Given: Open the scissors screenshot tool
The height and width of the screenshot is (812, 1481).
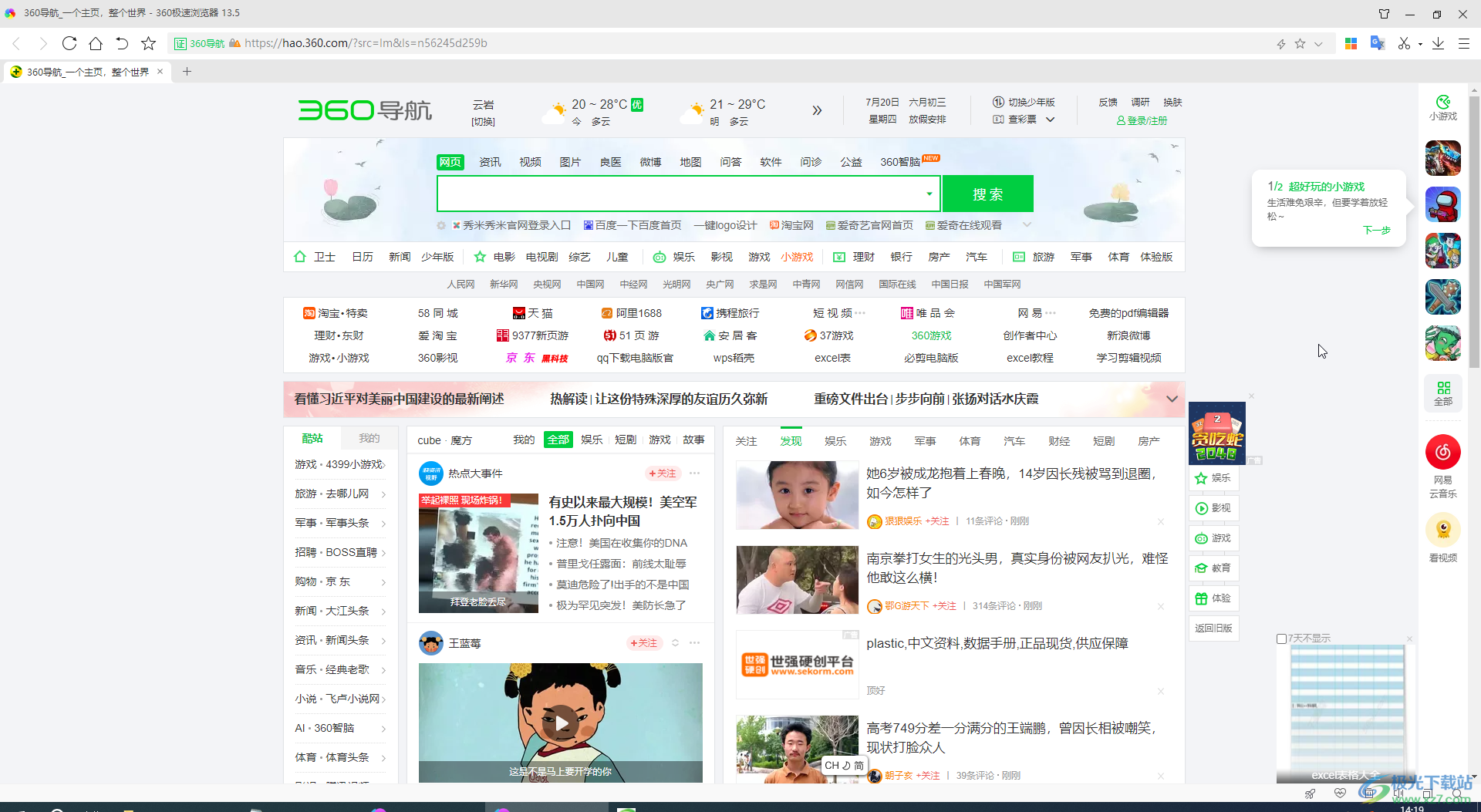Looking at the screenshot, I should (1404, 43).
